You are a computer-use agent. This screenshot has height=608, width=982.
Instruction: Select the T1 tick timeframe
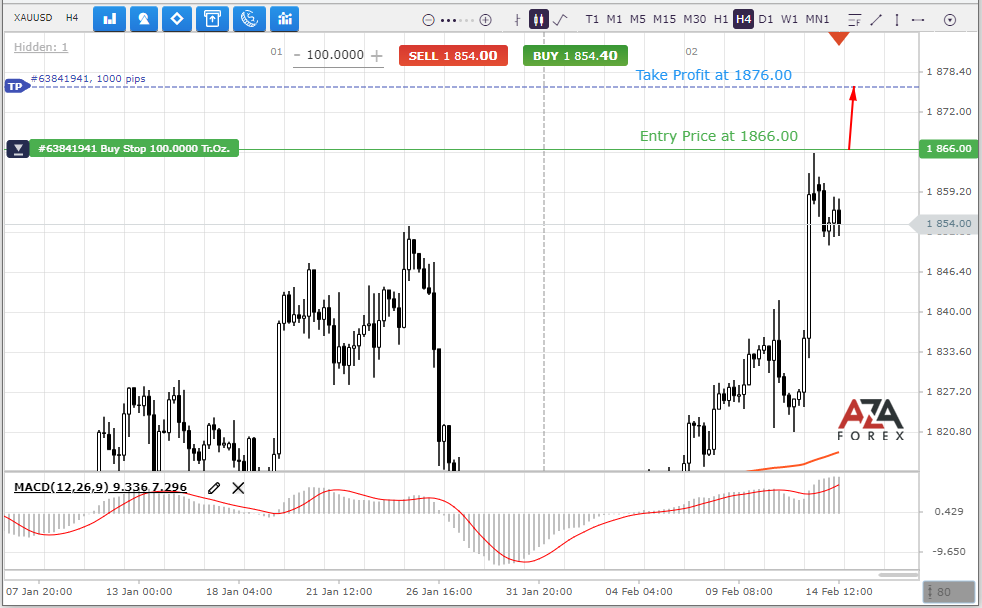point(592,19)
